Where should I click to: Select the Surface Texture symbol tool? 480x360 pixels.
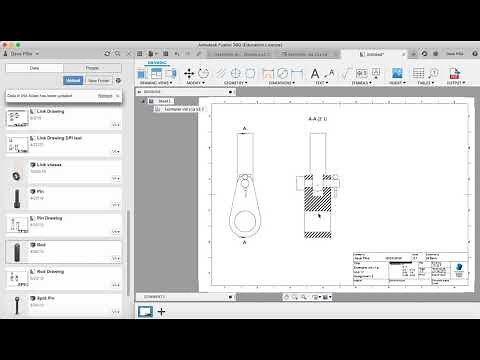point(347,73)
